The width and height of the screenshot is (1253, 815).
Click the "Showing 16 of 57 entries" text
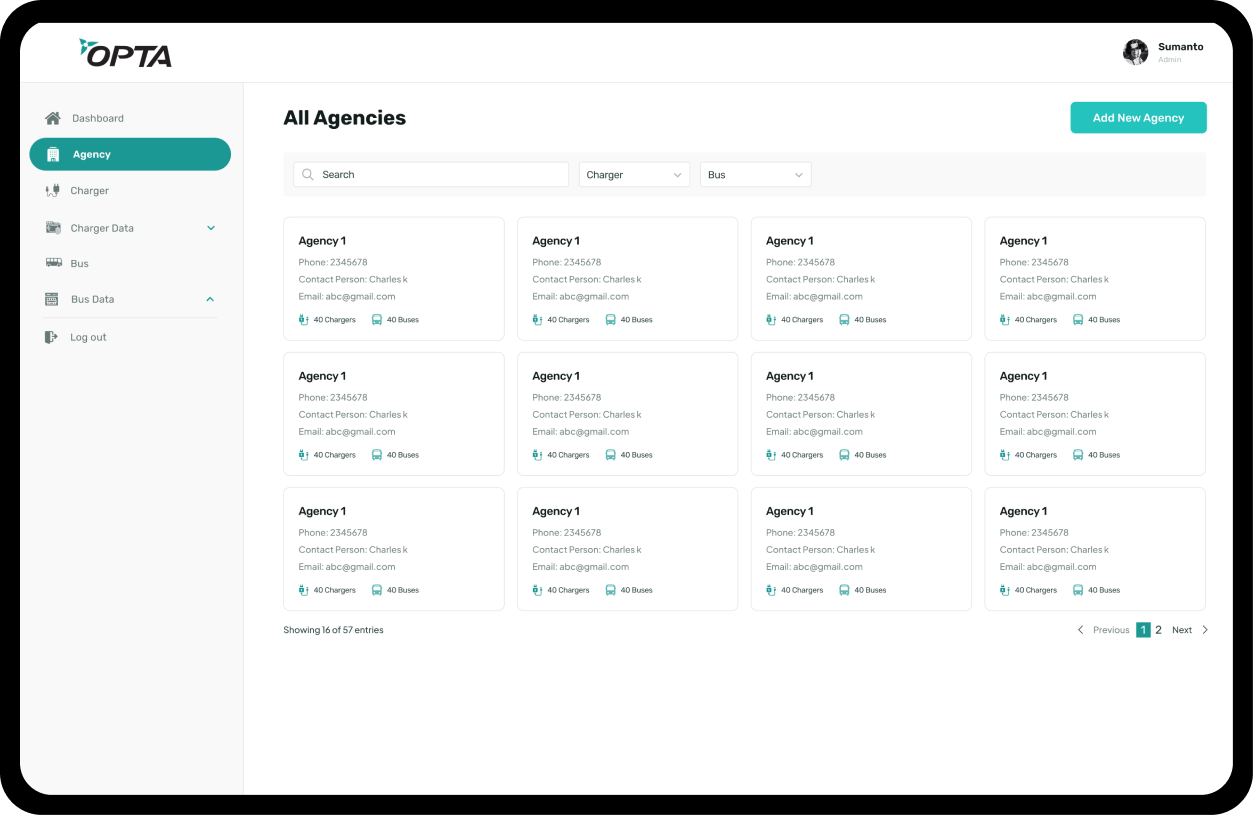pyautogui.click(x=333, y=630)
